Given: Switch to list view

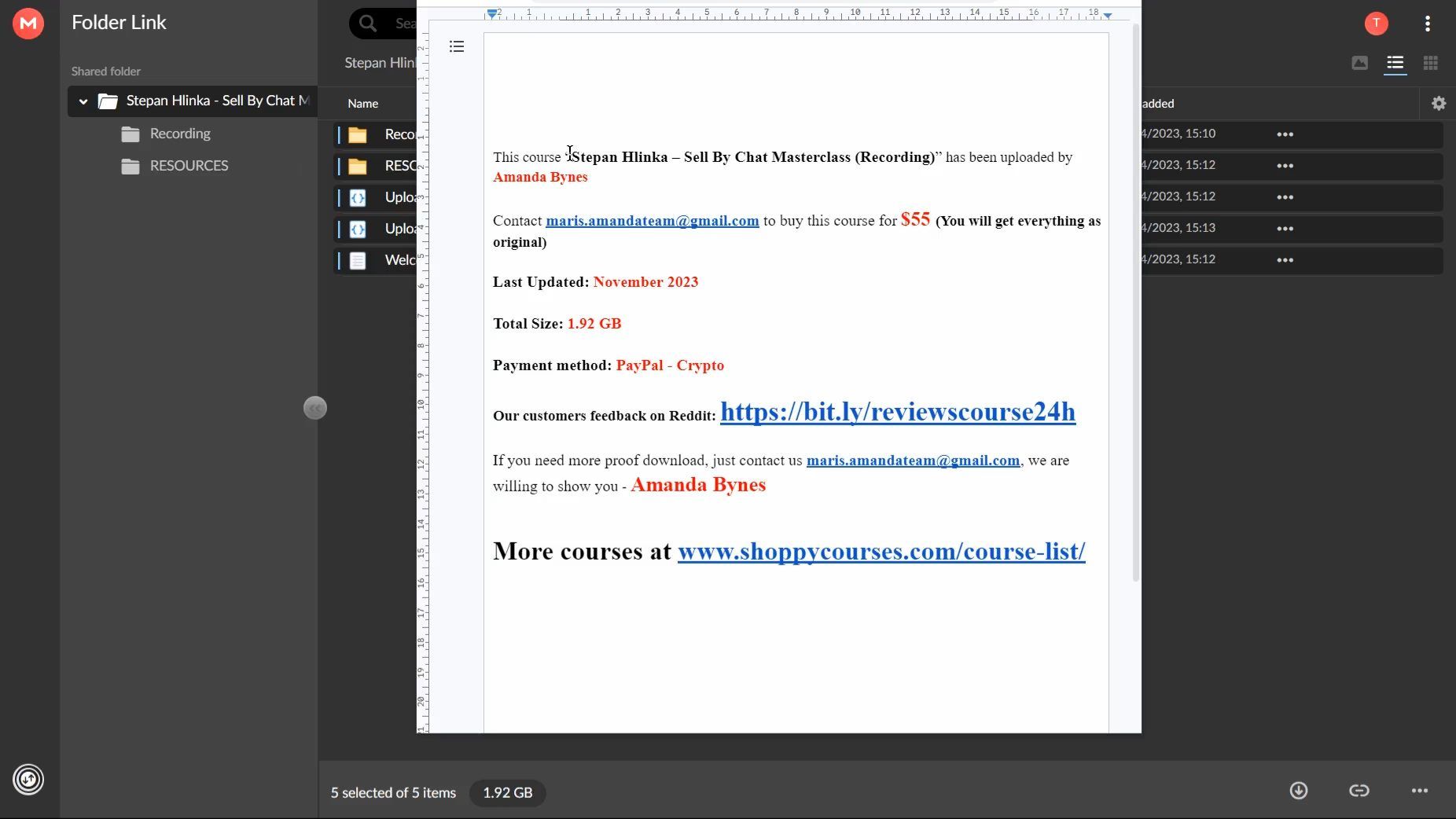Looking at the screenshot, I should click(1395, 63).
